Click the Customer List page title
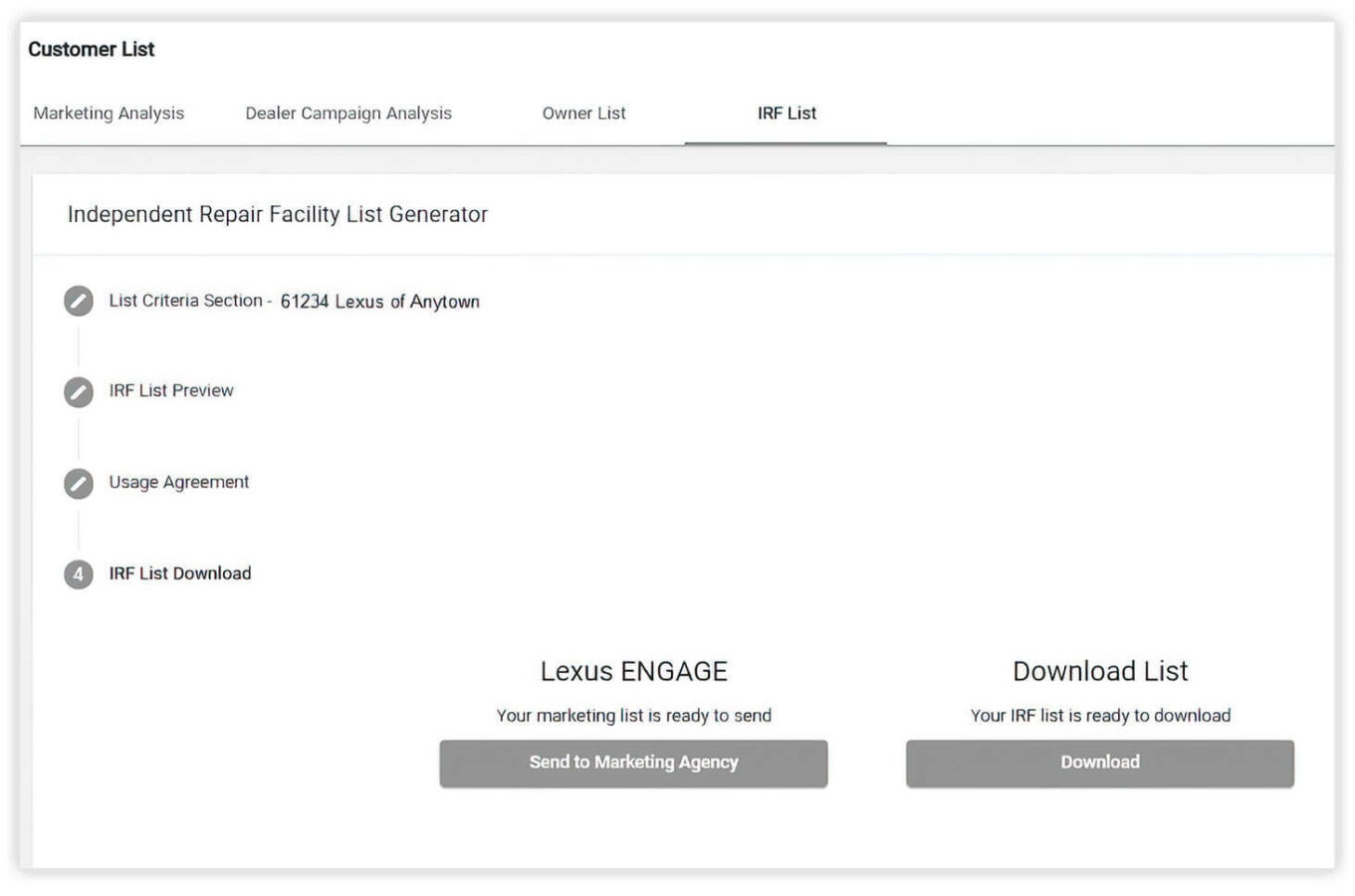Viewport: 1355px width, 896px height. coord(93,49)
